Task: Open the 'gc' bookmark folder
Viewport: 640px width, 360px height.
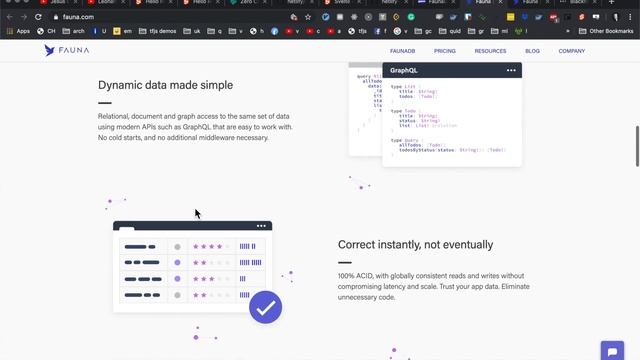Action: click(423, 31)
